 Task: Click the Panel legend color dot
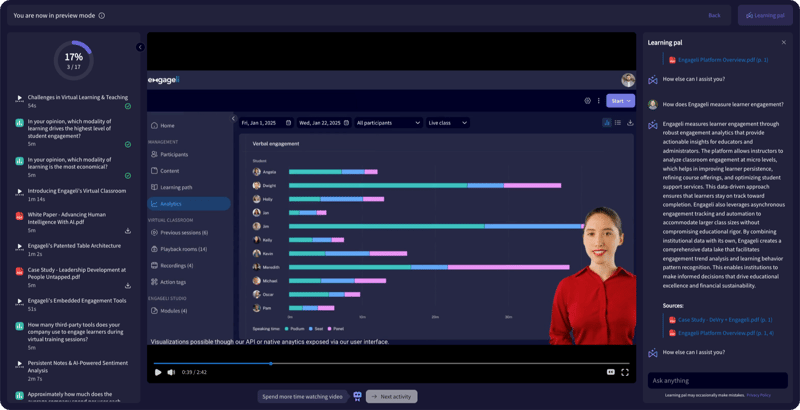pyautogui.click(x=330, y=329)
